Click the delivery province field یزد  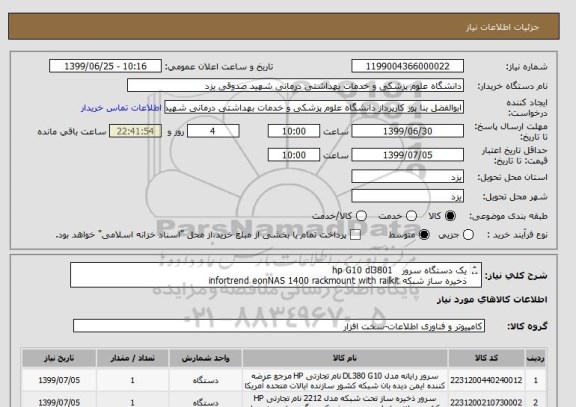tap(407, 177)
